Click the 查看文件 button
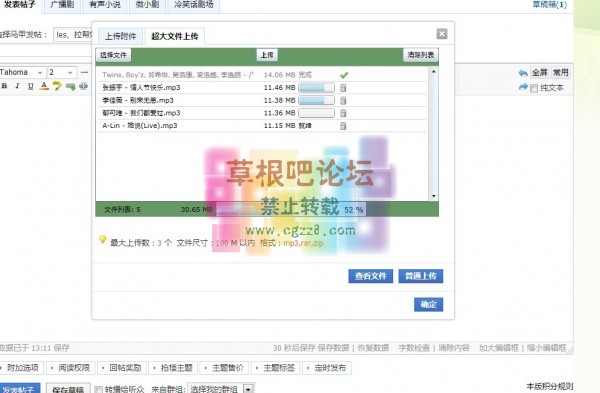 (370, 276)
